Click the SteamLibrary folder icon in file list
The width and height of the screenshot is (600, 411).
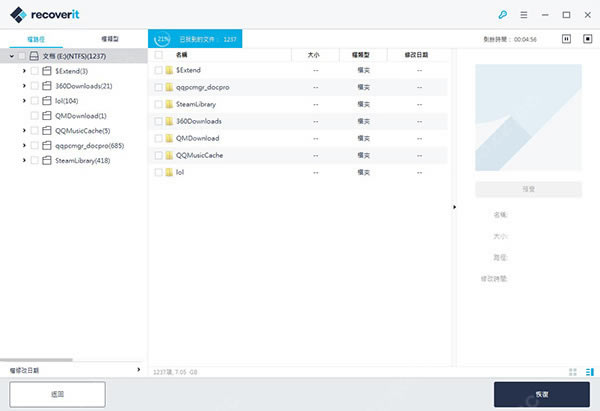[x=169, y=104]
